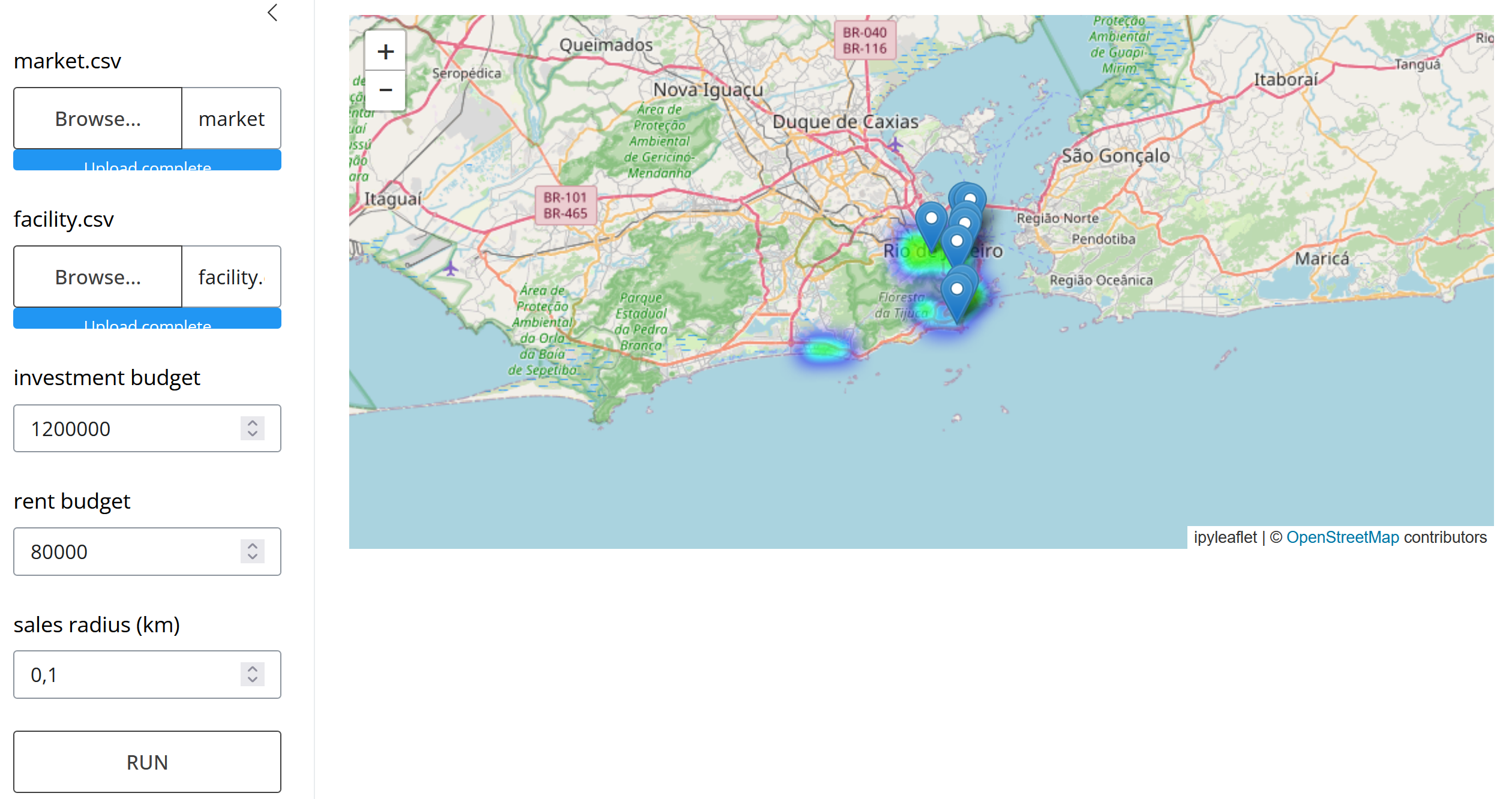Collapse the sidebar with the chevron arrow
Screen dimensions: 1512x799
pyautogui.click(x=272, y=13)
